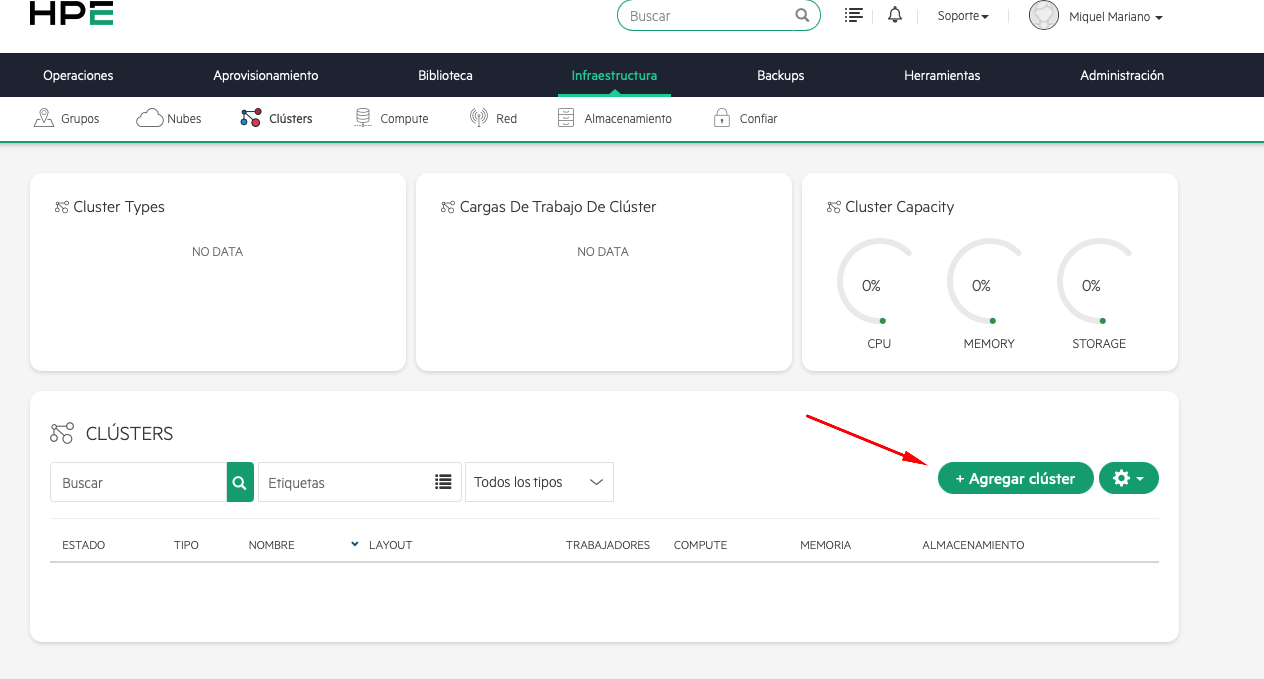The image size is (1264, 679).
Task: Open the Compute section icon
Action: (362, 117)
